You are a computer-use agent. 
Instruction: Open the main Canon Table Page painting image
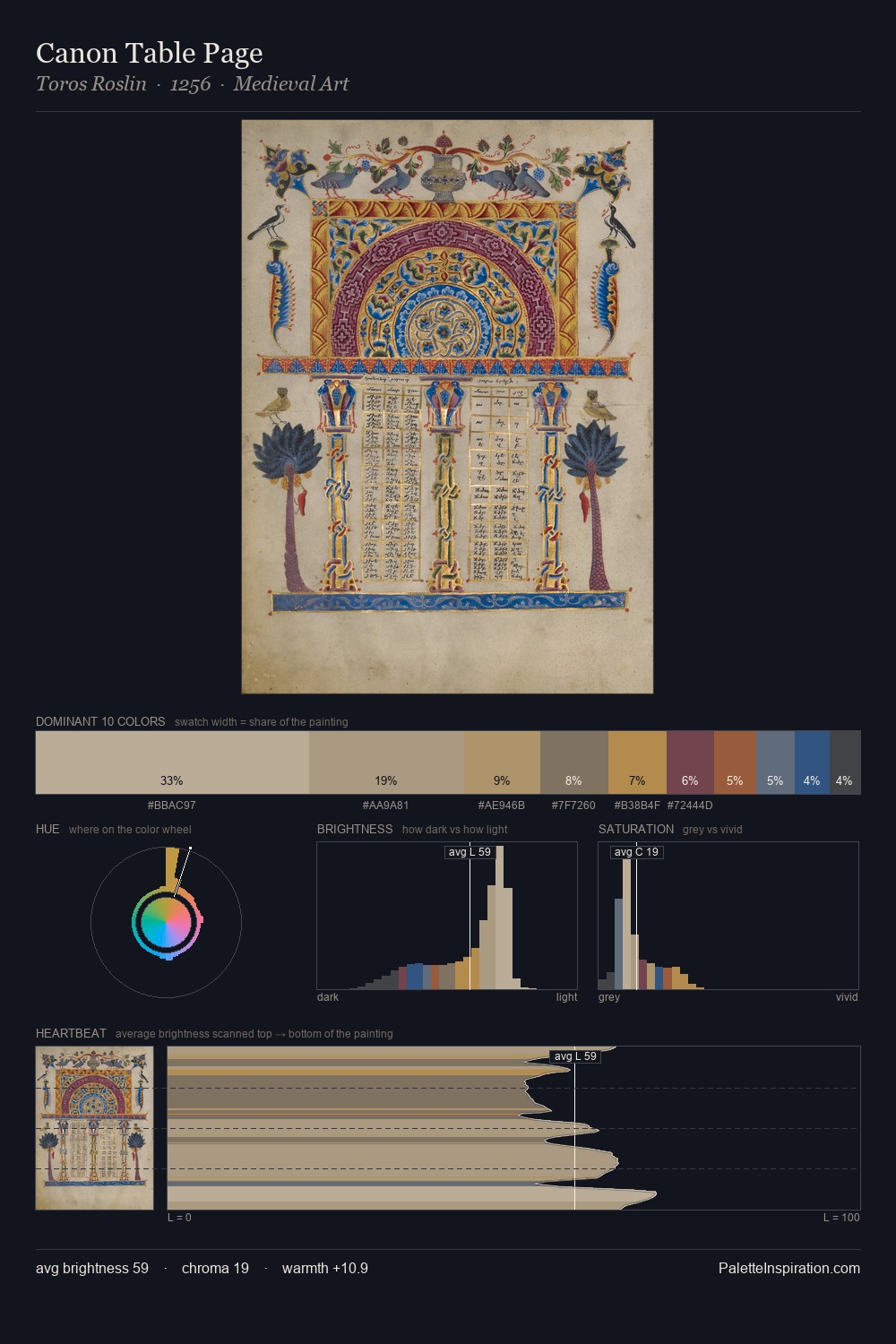click(x=447, y=407)
